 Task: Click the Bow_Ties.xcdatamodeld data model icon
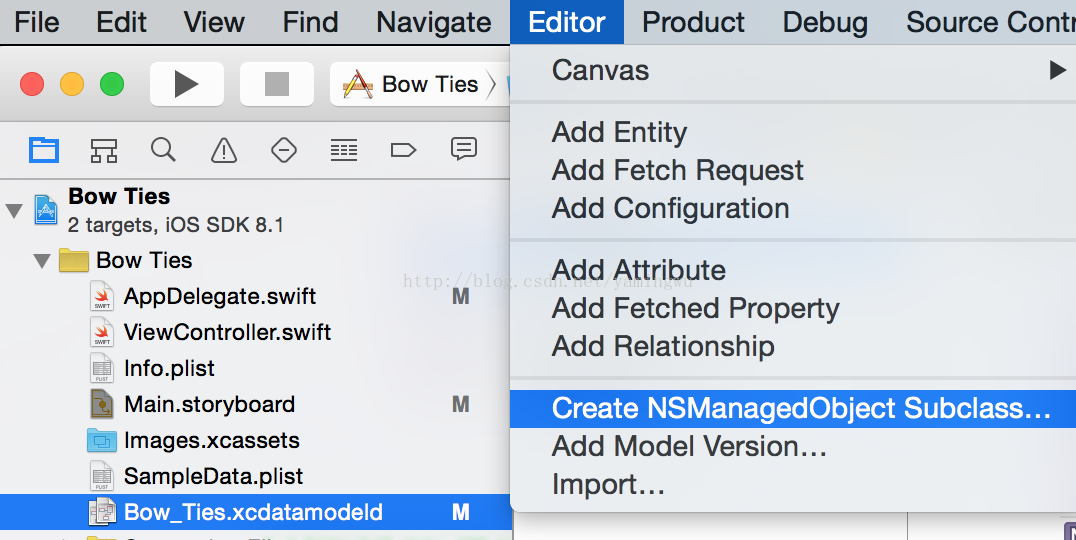pos(102,513)
